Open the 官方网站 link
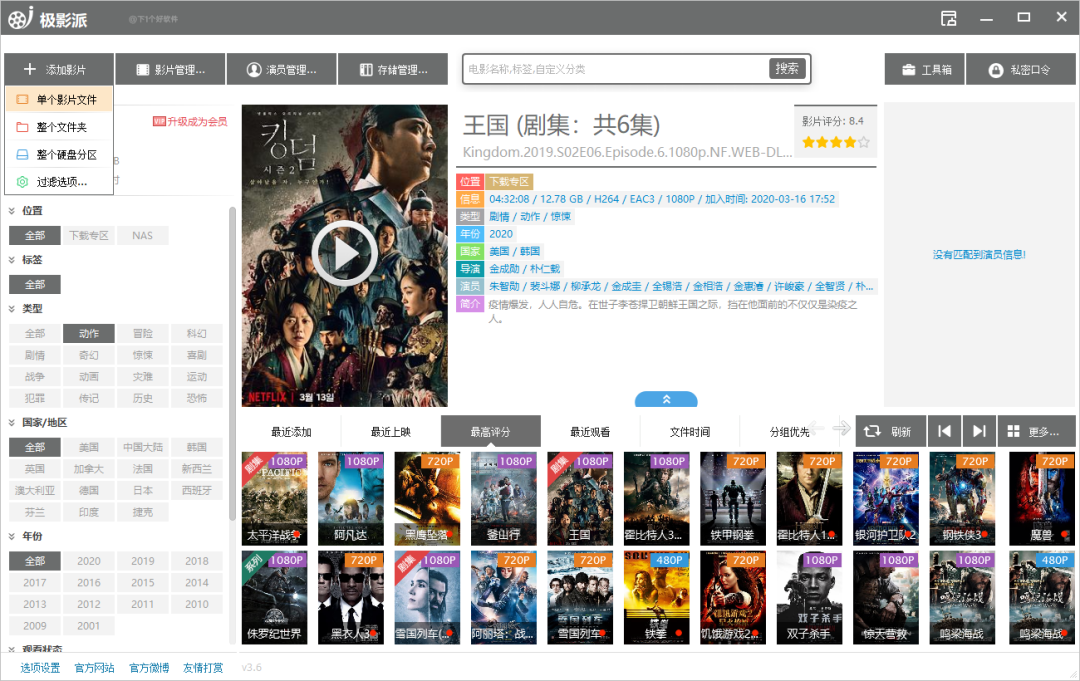 (94, 668)
